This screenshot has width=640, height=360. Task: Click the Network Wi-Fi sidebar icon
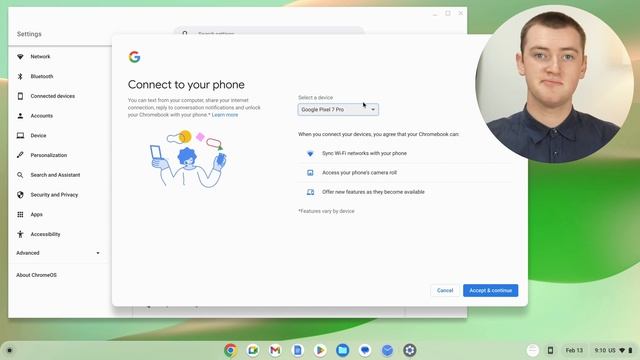pyautogui.click(x=20, y=57)
